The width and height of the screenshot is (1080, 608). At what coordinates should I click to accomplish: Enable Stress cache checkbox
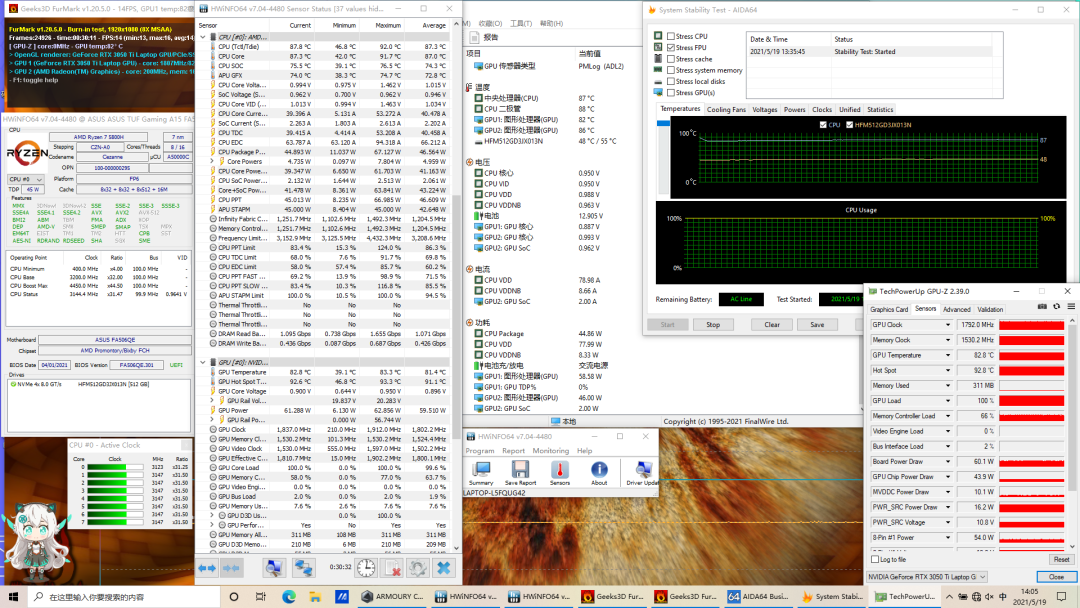click(671, 59)
